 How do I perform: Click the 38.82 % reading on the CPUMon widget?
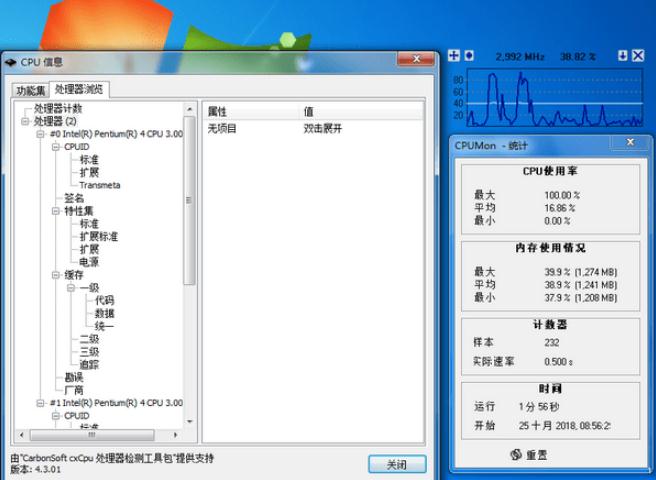(x=578, y=56)
